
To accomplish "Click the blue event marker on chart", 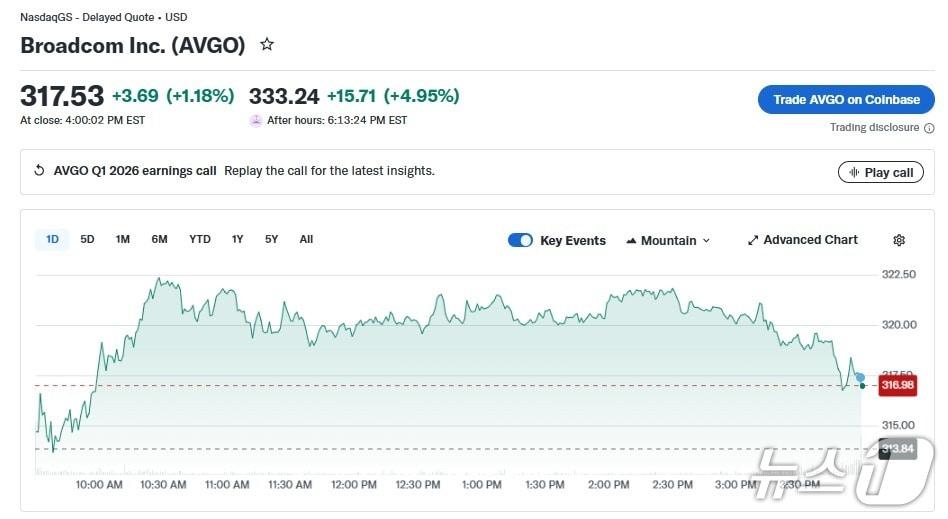I will pos(860,377).
